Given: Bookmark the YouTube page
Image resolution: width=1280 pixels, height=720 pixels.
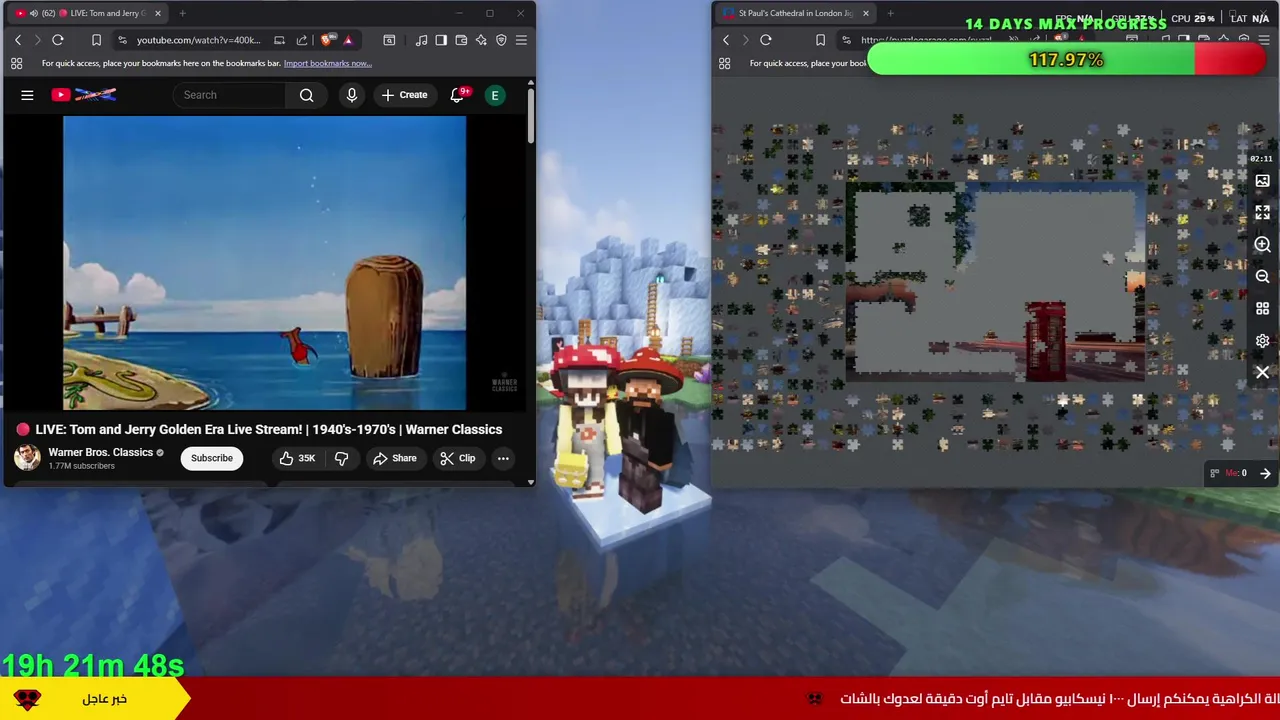Looking at the screenshot, I should click(96, 40).
